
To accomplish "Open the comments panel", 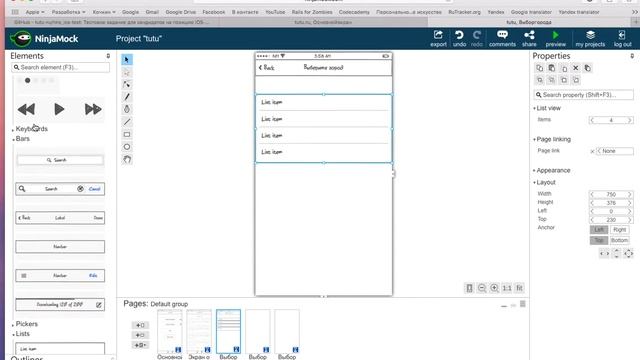I will (x=502, y=39).
